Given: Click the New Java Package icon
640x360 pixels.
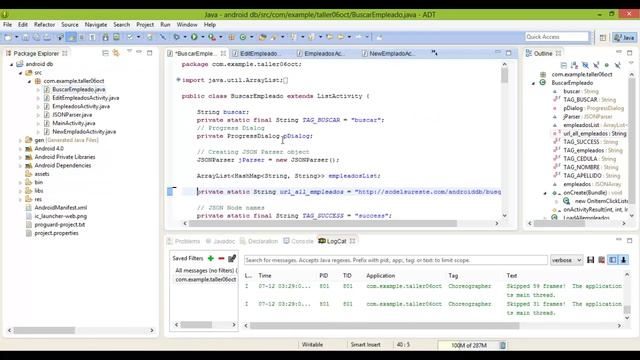Looking at the screenshot, I should [x=231, y=37].
